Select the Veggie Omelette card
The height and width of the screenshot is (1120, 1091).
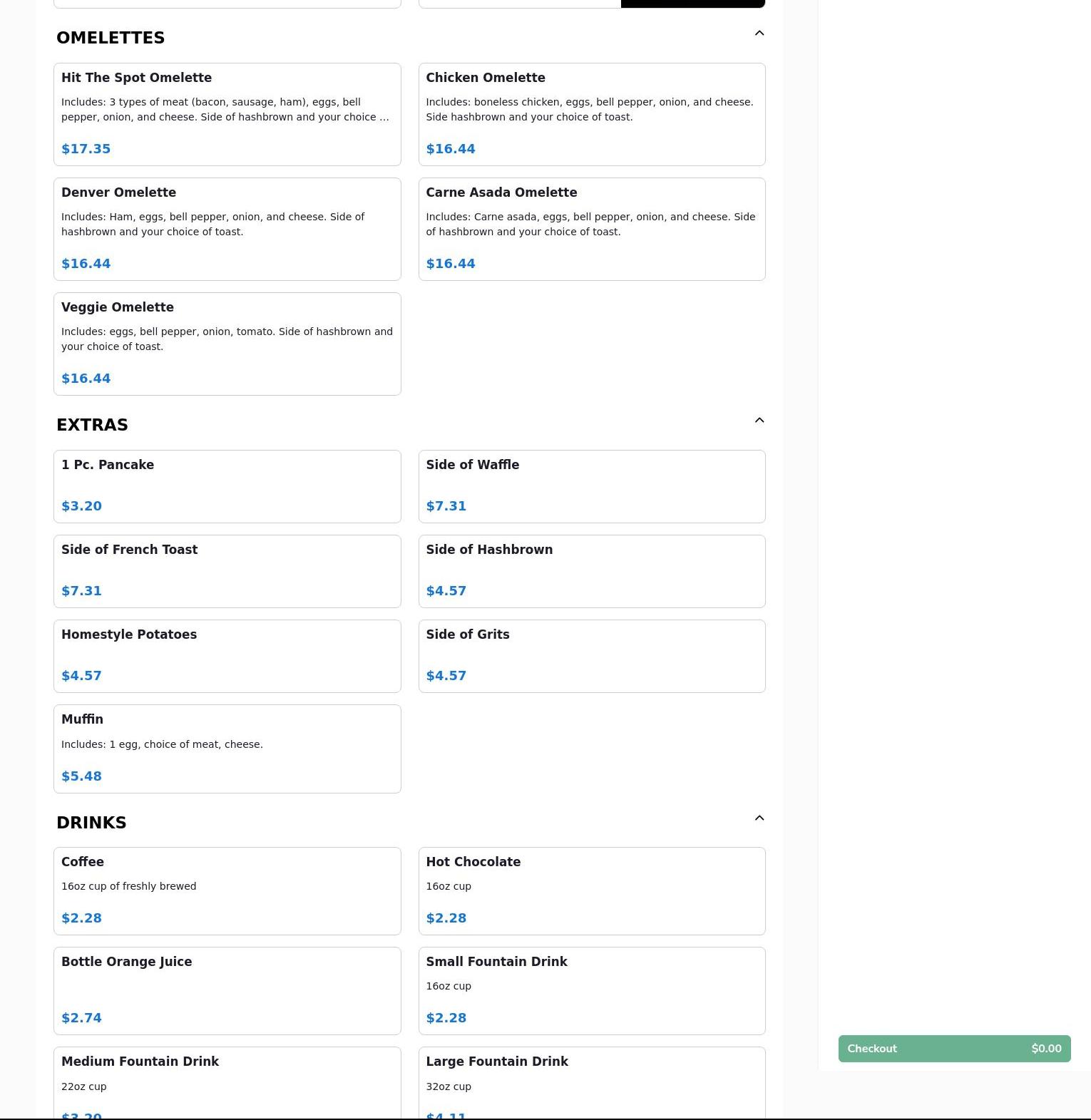point(227,344)
